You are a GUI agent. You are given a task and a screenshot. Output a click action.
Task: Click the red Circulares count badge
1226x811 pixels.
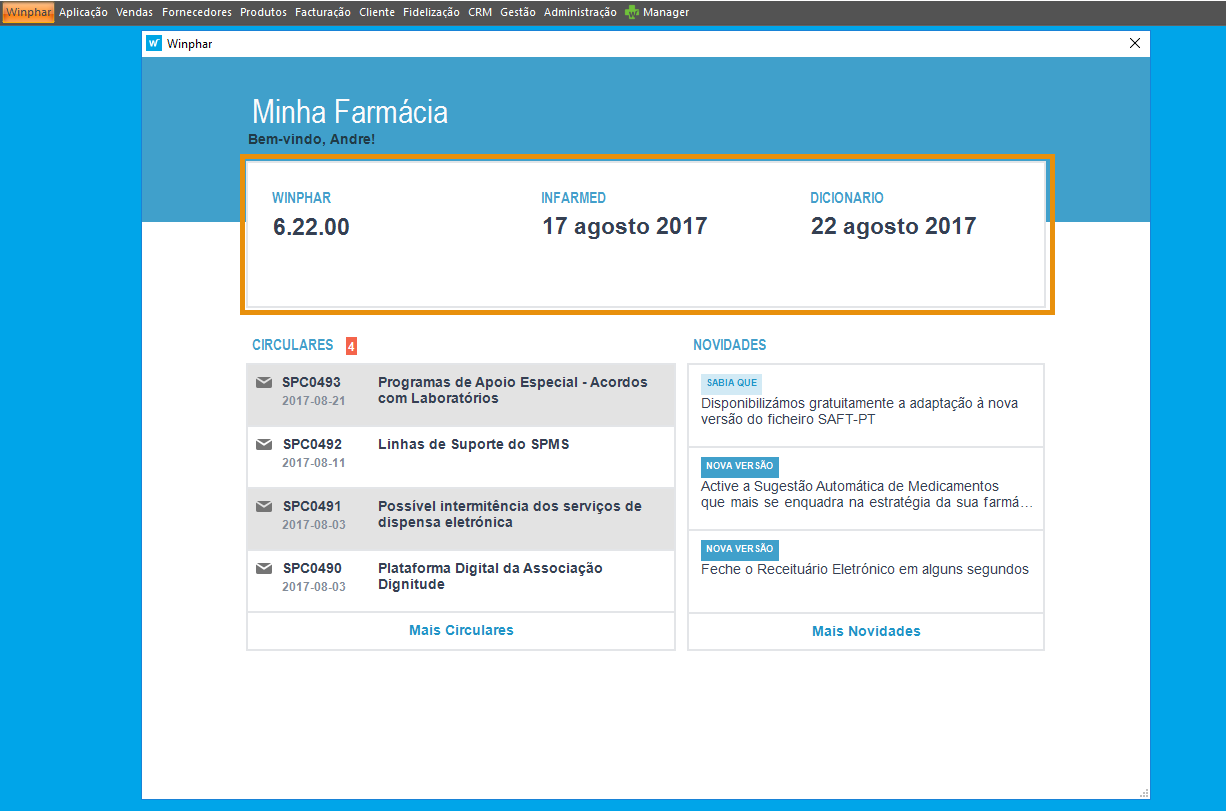click(351, 346)
